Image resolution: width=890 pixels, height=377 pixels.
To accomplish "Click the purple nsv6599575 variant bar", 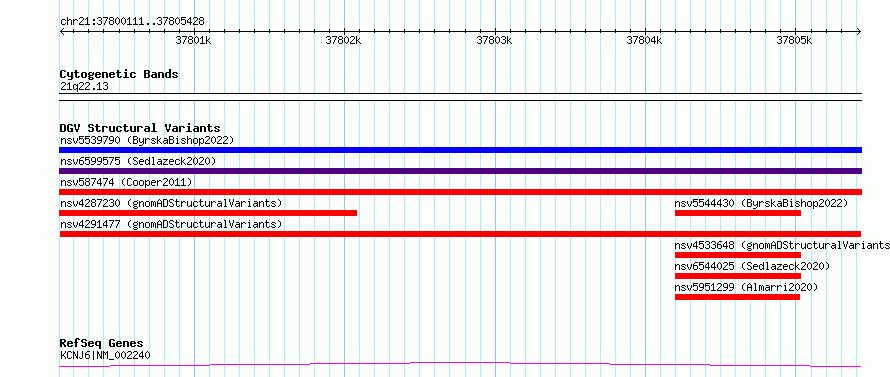I will coord(460,171).
